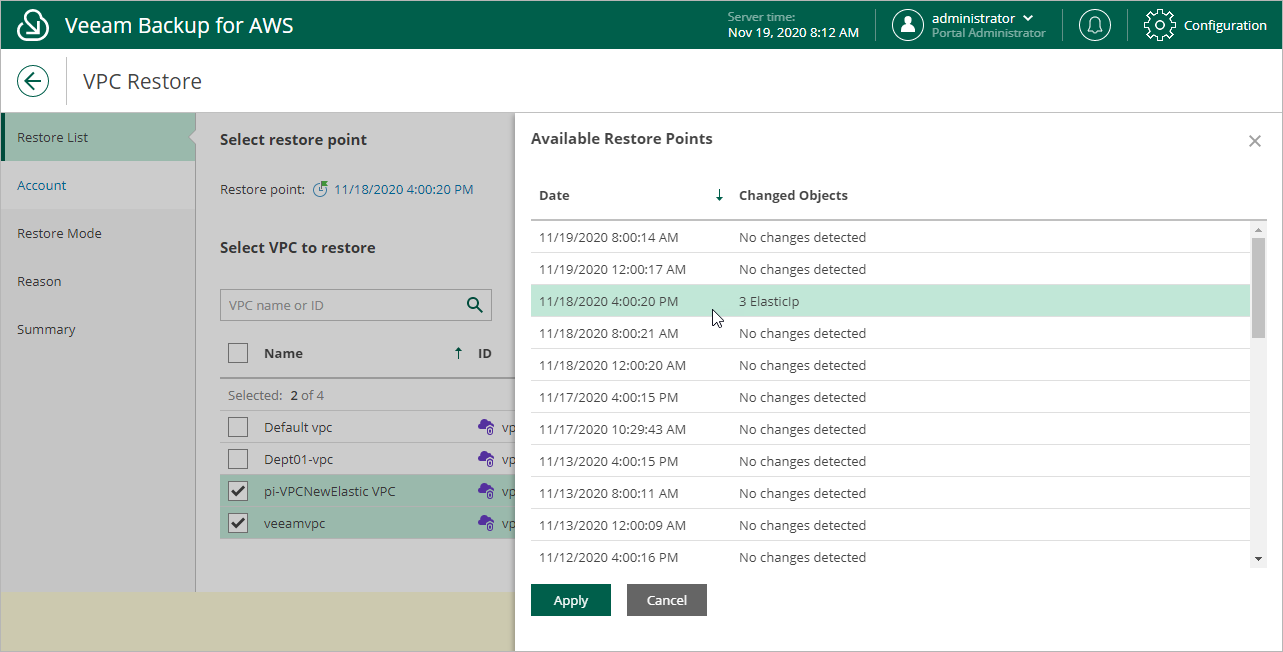This screenshot has width=1283, height=652.
Task: Open the Summary step
Action: (x=98, y=329)
